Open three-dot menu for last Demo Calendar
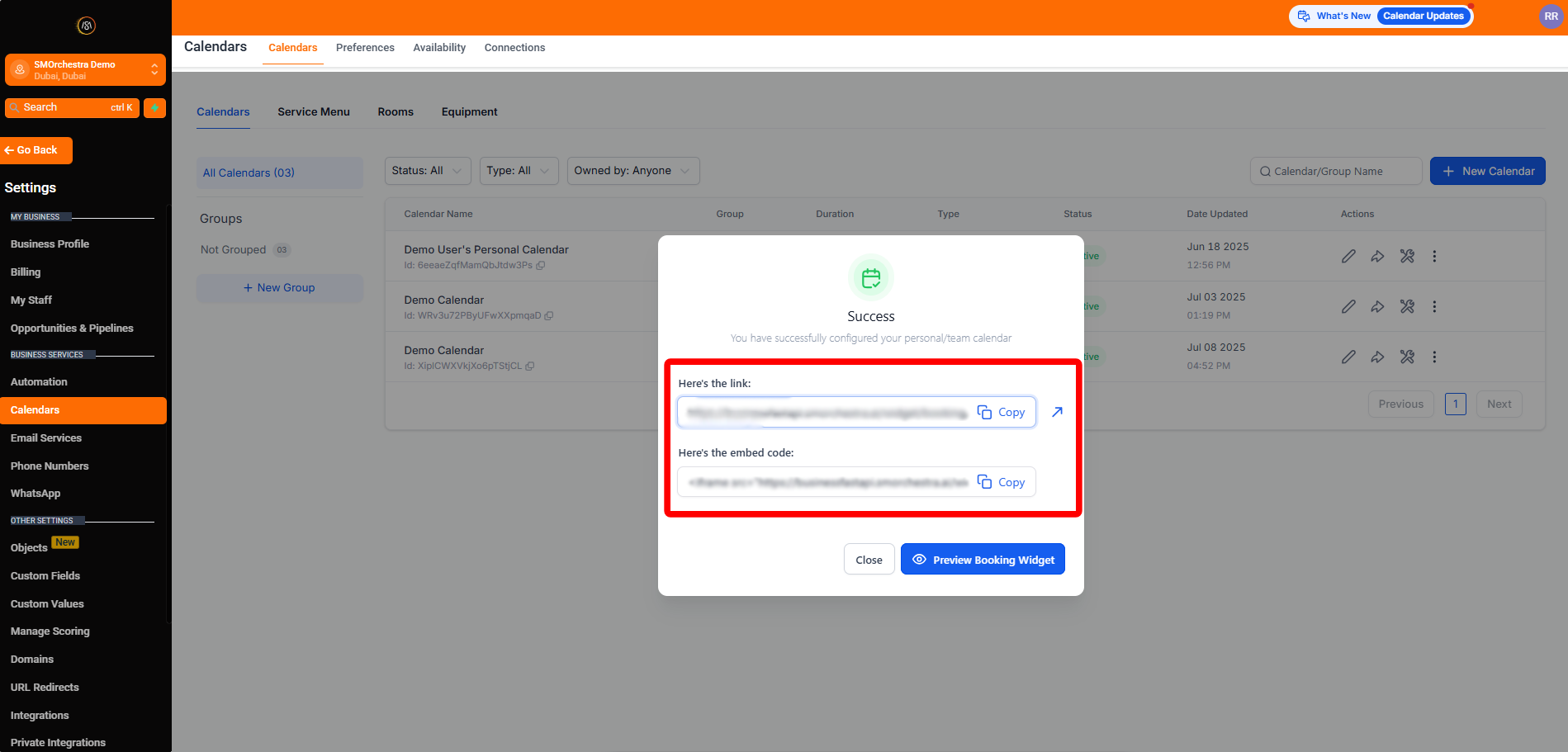The image size is (1568, 752). tap(1434, 357)
